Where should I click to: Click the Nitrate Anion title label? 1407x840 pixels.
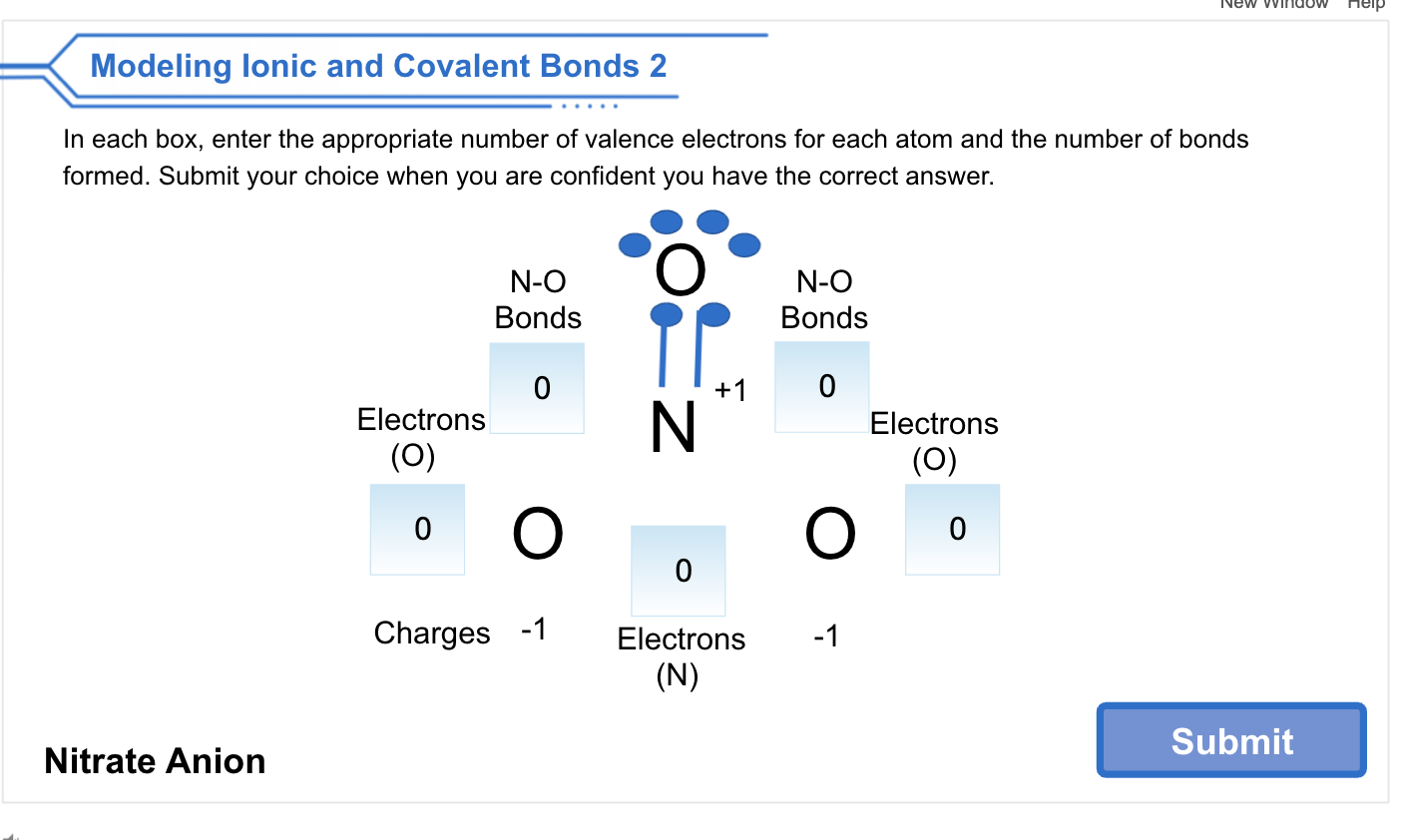[155, 761]
